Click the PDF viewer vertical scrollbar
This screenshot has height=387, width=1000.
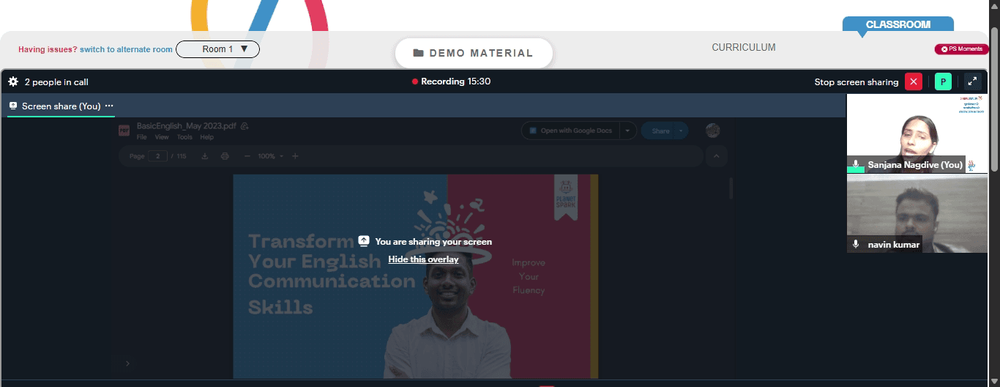pos(731,188)
